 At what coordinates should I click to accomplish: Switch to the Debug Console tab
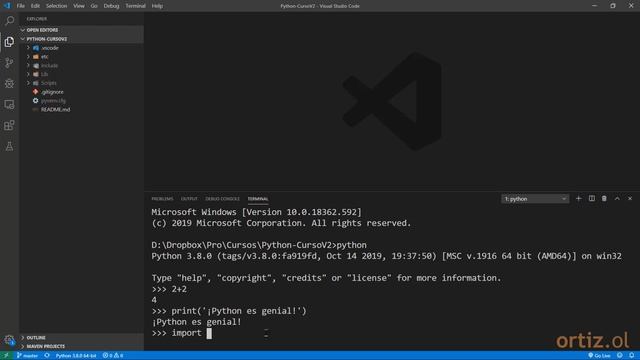click(222, 199)
